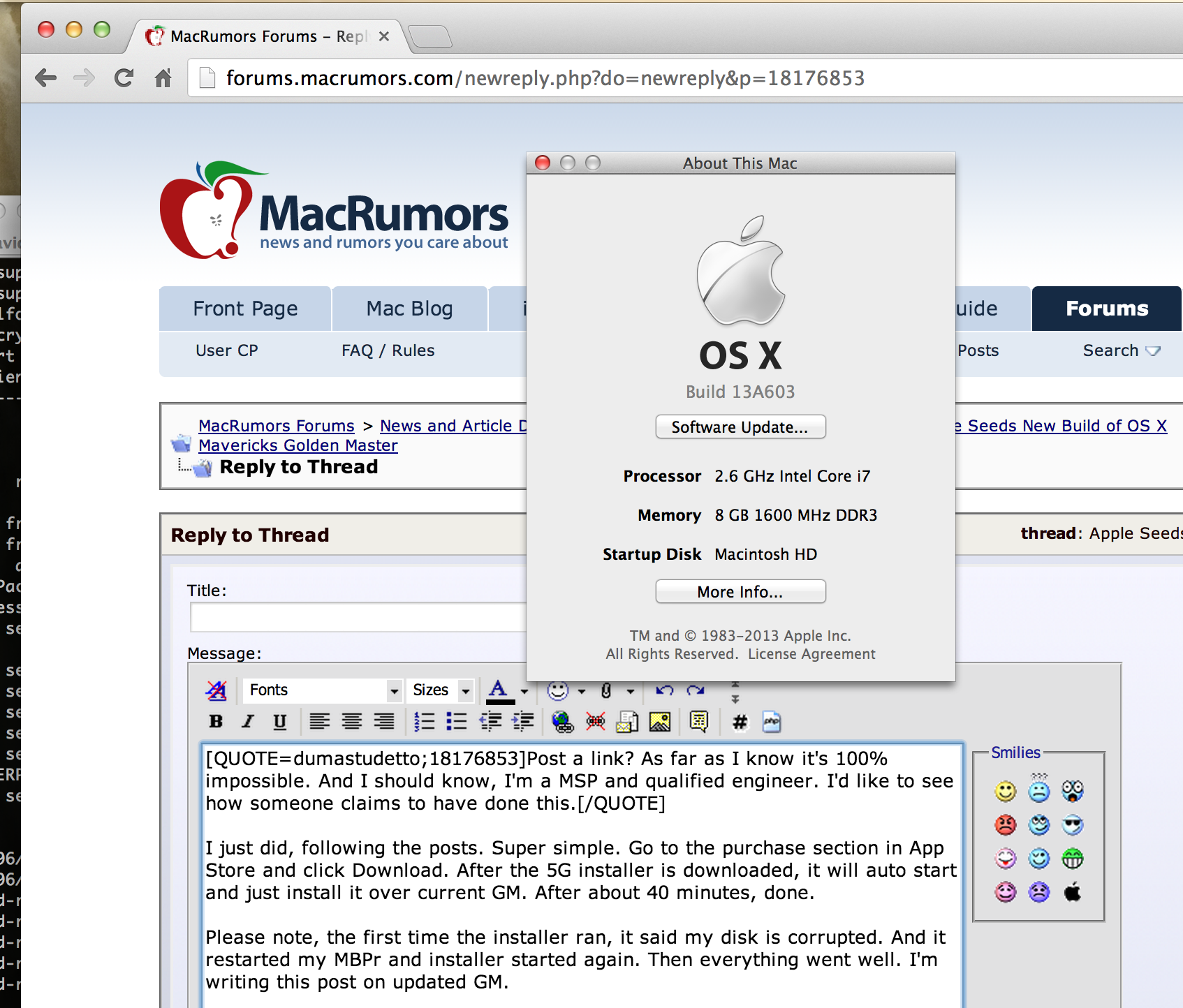Open the Sizes dropdown

pos(441,690)
